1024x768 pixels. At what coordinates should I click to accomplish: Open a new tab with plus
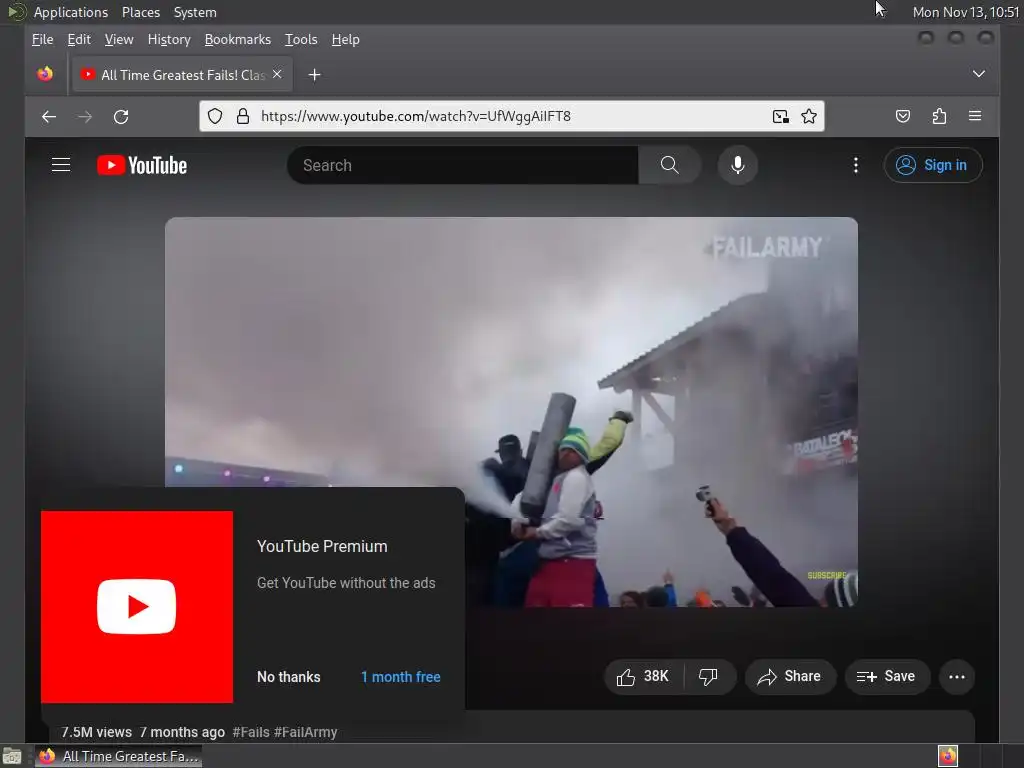[x=314, y=75]
